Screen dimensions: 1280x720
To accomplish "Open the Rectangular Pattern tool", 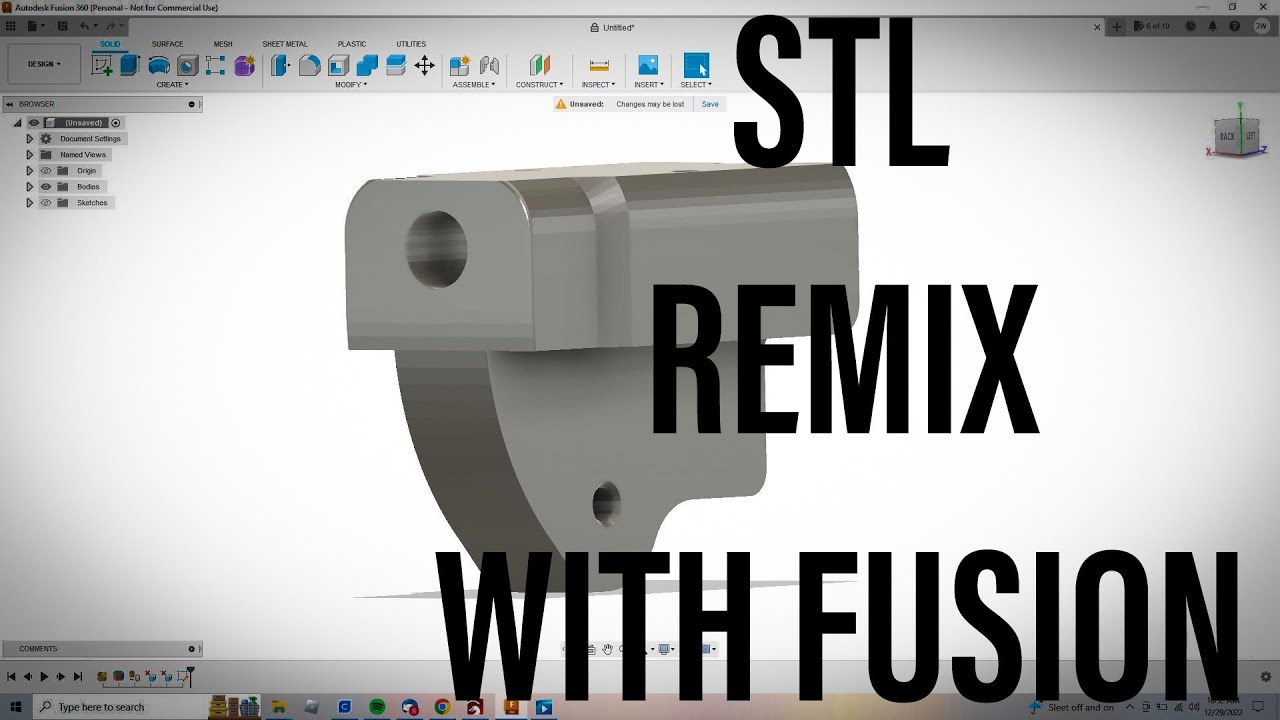I will click(x=215, y=66).
